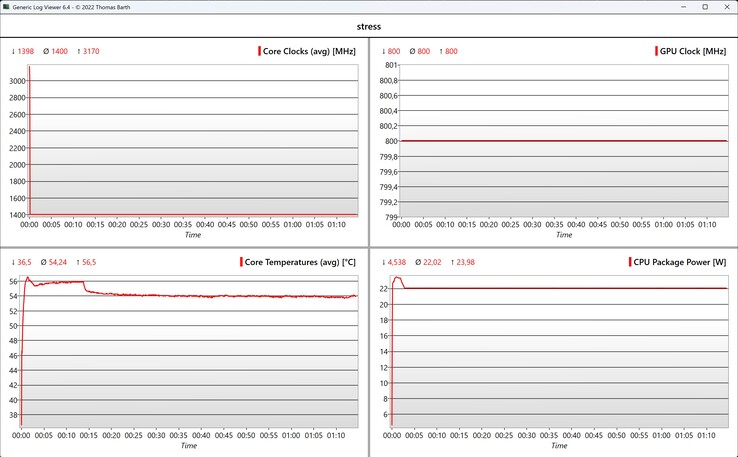The height and width of the screenshot is (457, 738).
Task: Click the GPU Clock average value 800
Action: coord(424,51)
